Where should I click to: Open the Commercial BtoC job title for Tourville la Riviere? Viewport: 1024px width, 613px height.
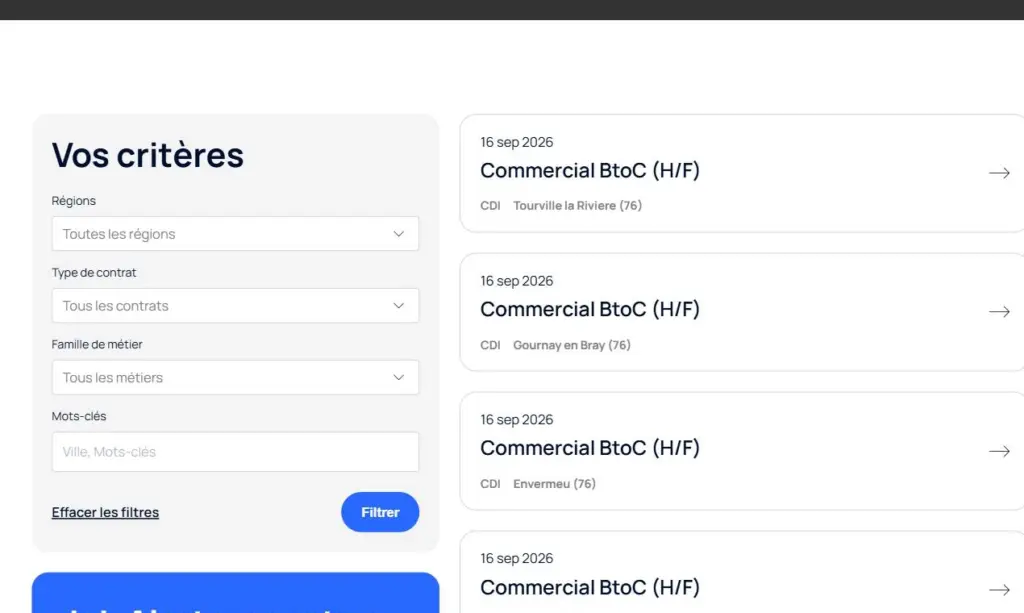point(590,170)
